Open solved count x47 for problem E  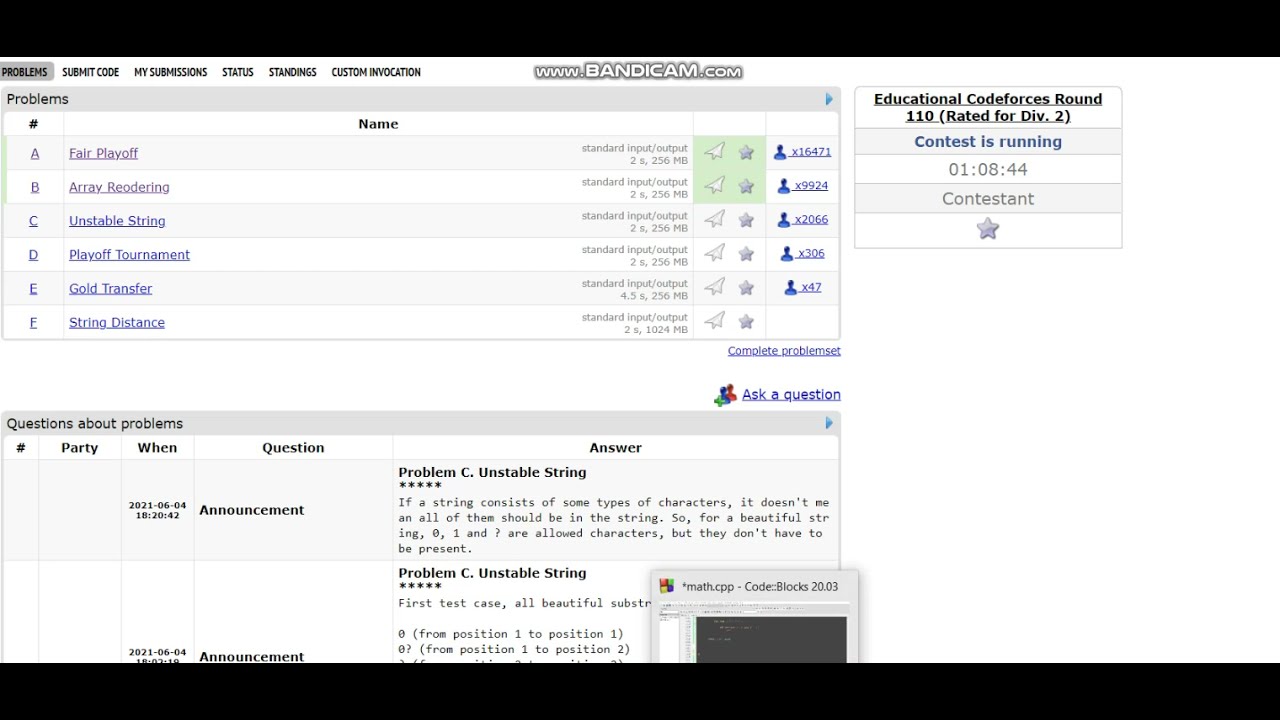click(x=802, y=288)
